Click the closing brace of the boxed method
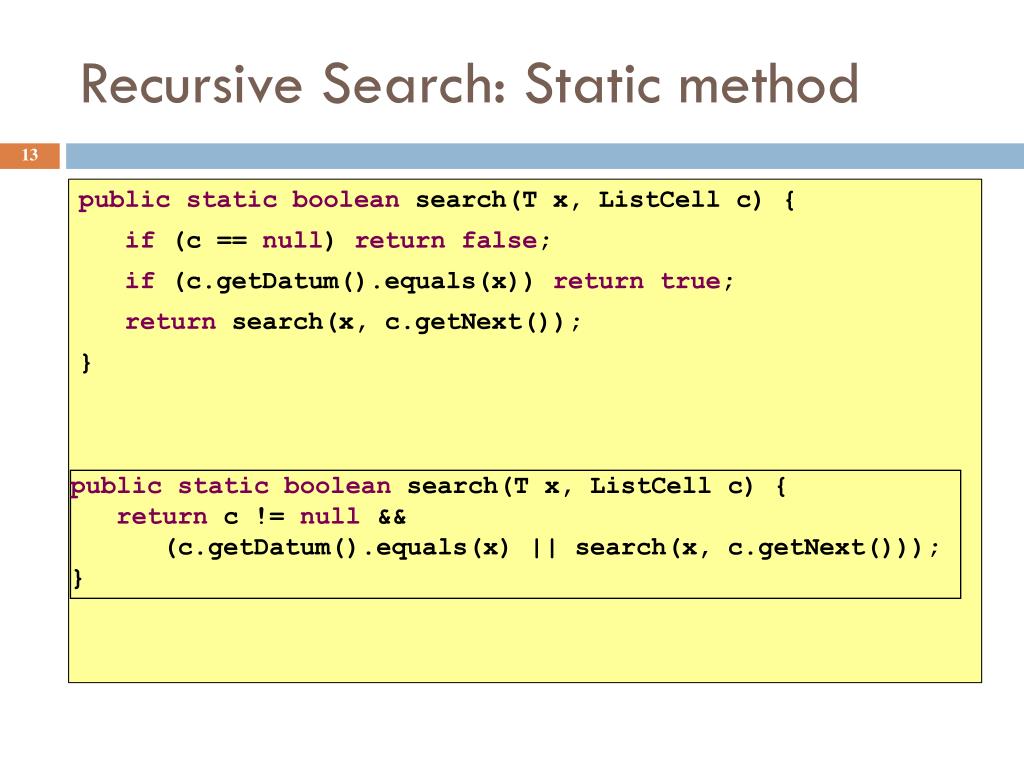The height and width of the screenshot is (768, 1024). [x=78, y=578]
